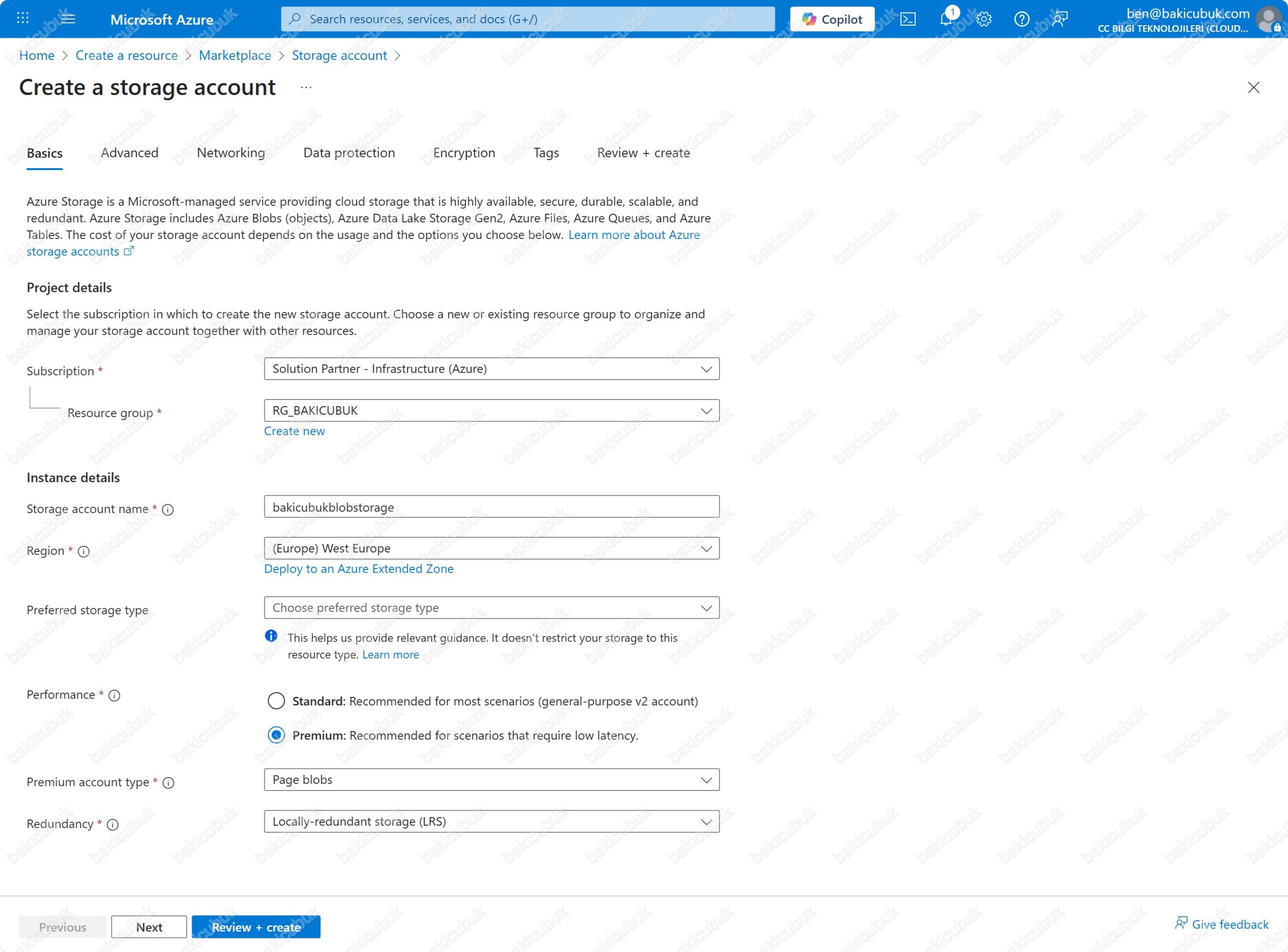Launch Cloud Shell from the top bar
This screenshot has width=1288, height=952.
click(908, 19)
